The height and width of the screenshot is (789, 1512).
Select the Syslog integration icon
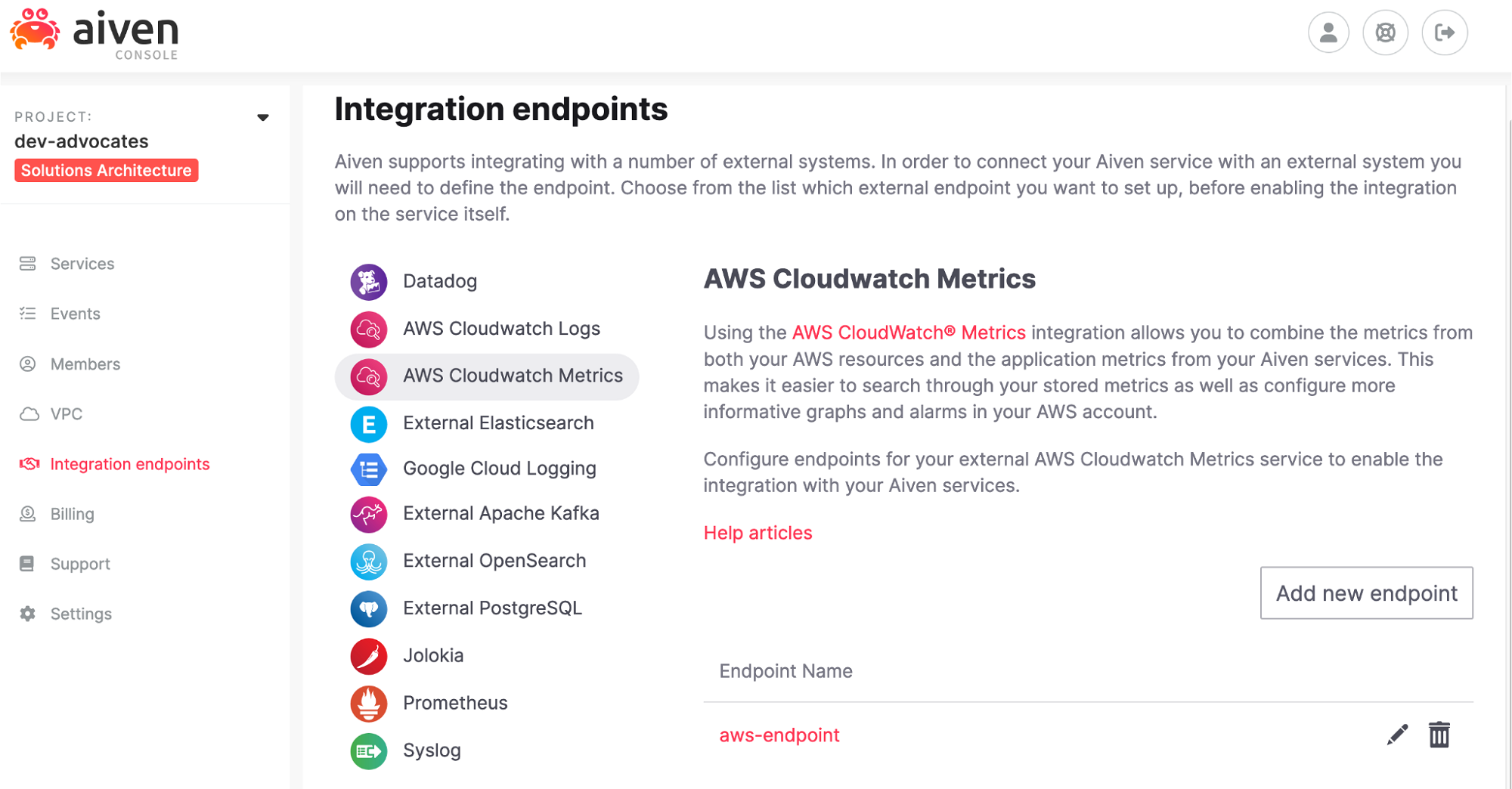pyautogui.click(x=368, y=751)
